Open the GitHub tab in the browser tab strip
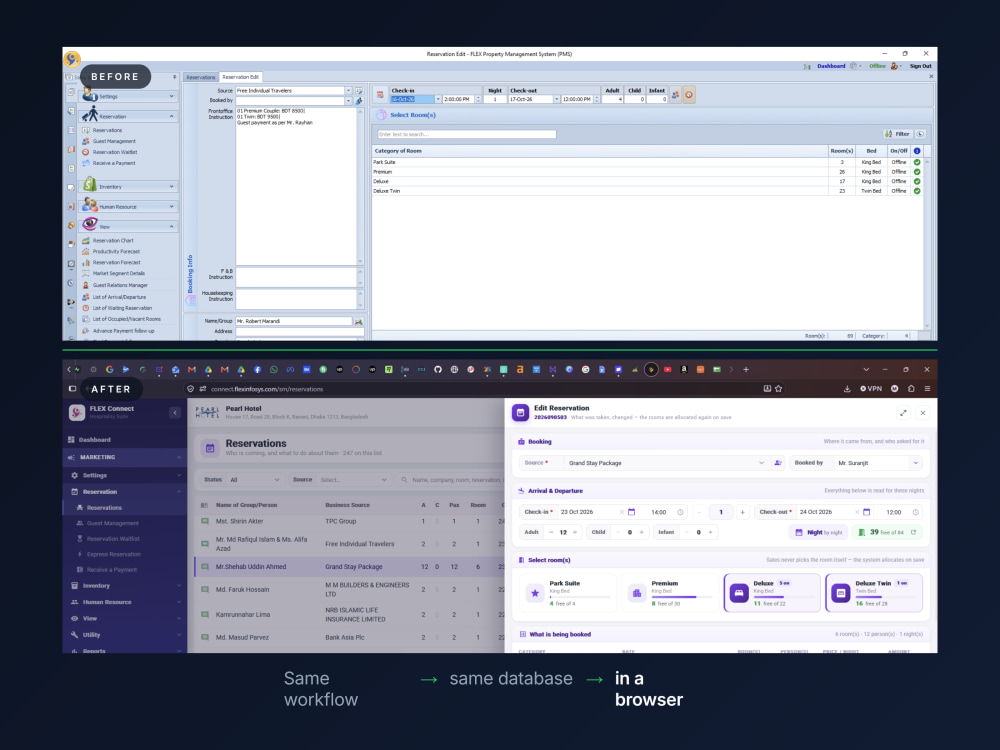1000x750 pixels. (438, 369)
